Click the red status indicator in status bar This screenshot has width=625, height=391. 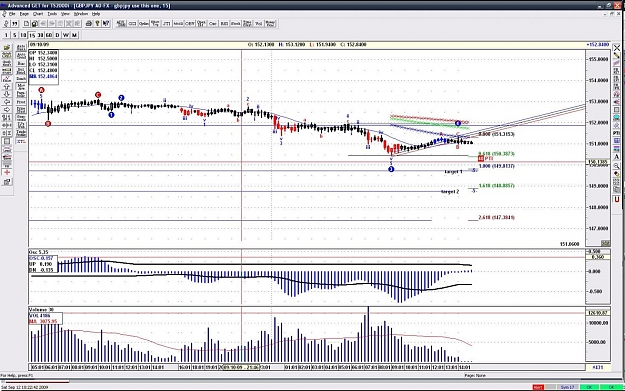pos(538,387)
